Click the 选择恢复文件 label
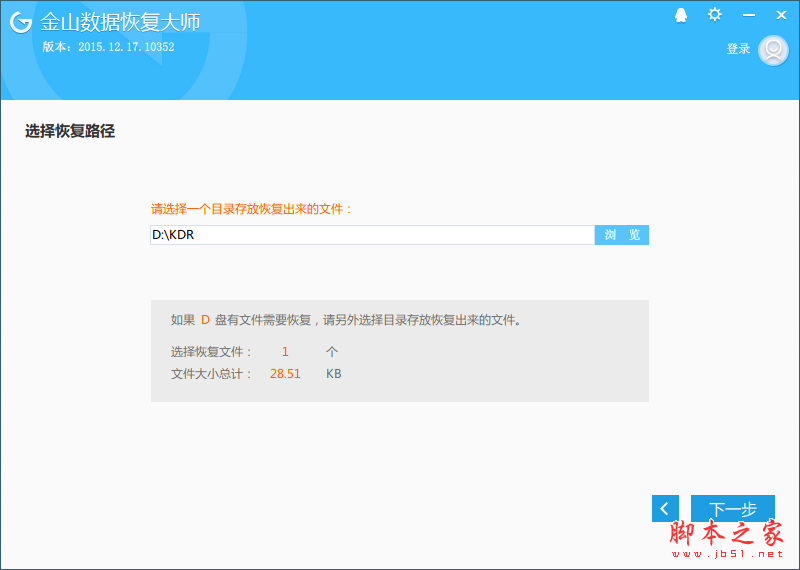The height and width of the screenshot is (570, 800). pos(212,352)
